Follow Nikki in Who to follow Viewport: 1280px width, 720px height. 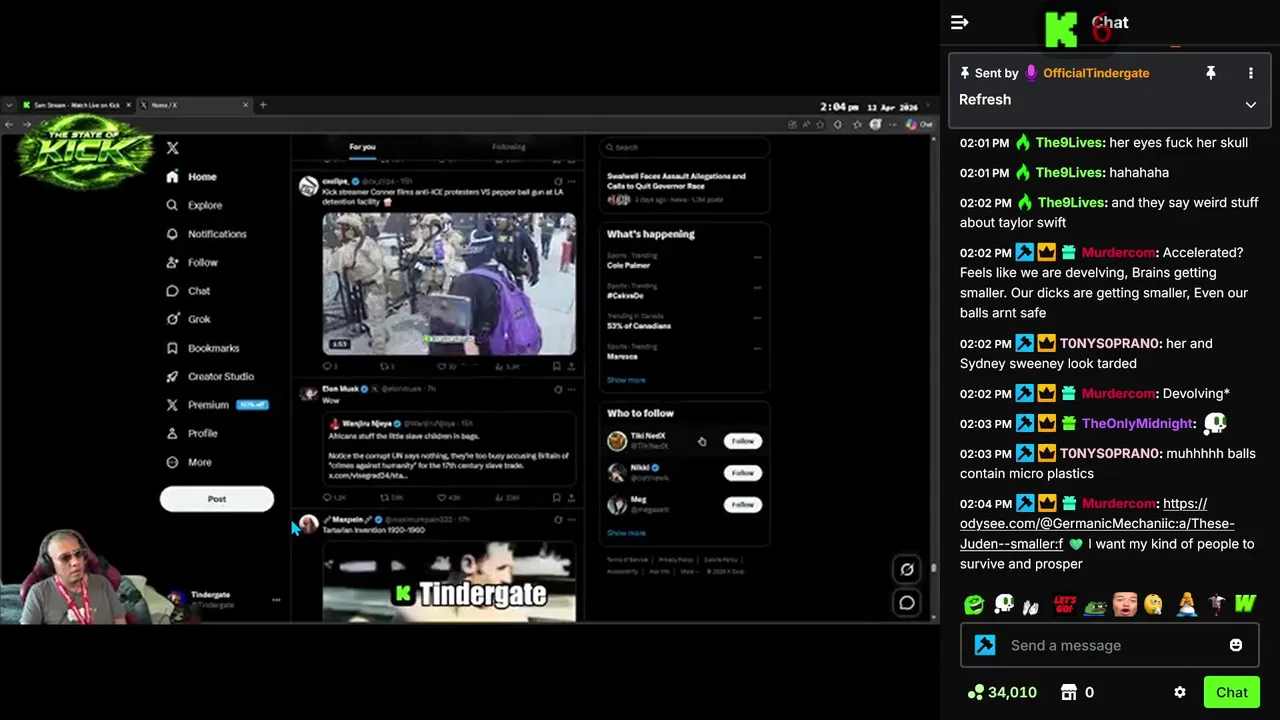[742, 472]
